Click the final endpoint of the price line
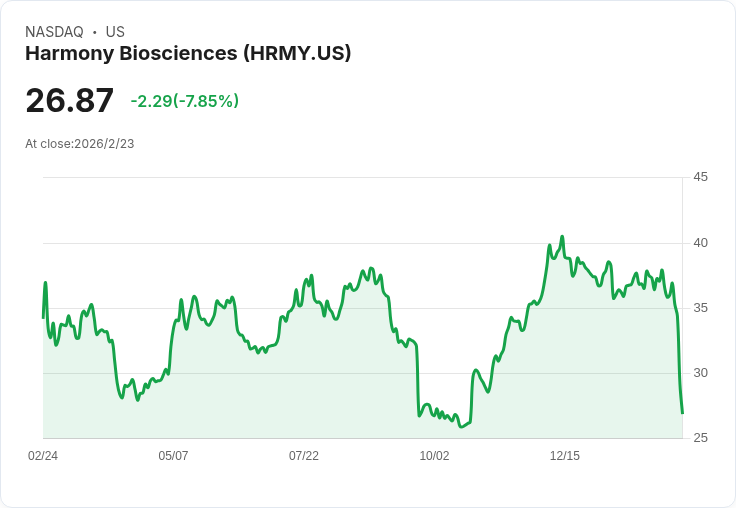 (682, 413)
